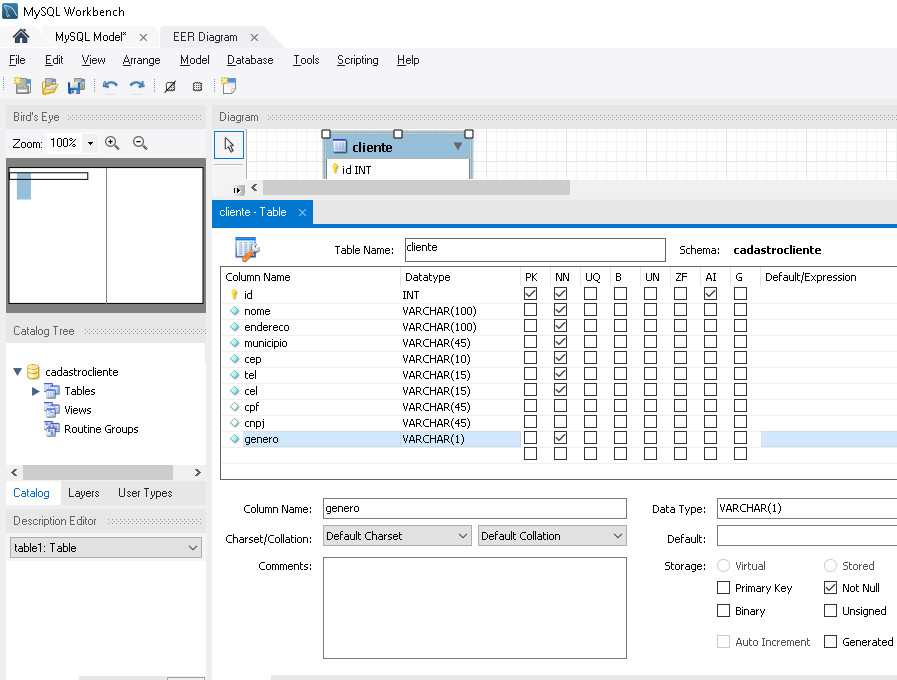Screen dimensions: 897x680
Task: Collapse the cliente table in diagram
Action: click(x=458, y=146)
